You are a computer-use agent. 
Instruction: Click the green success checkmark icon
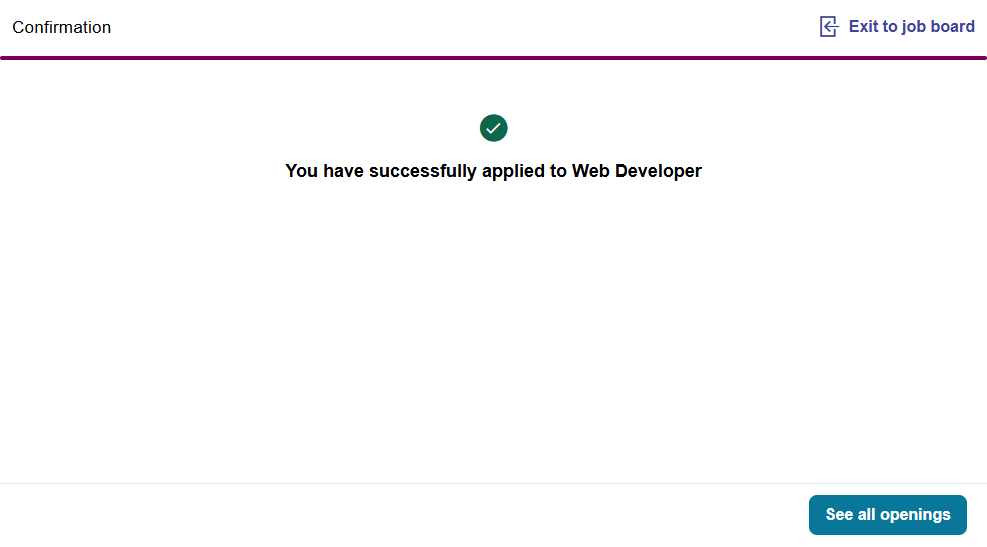tap(494, 128)
